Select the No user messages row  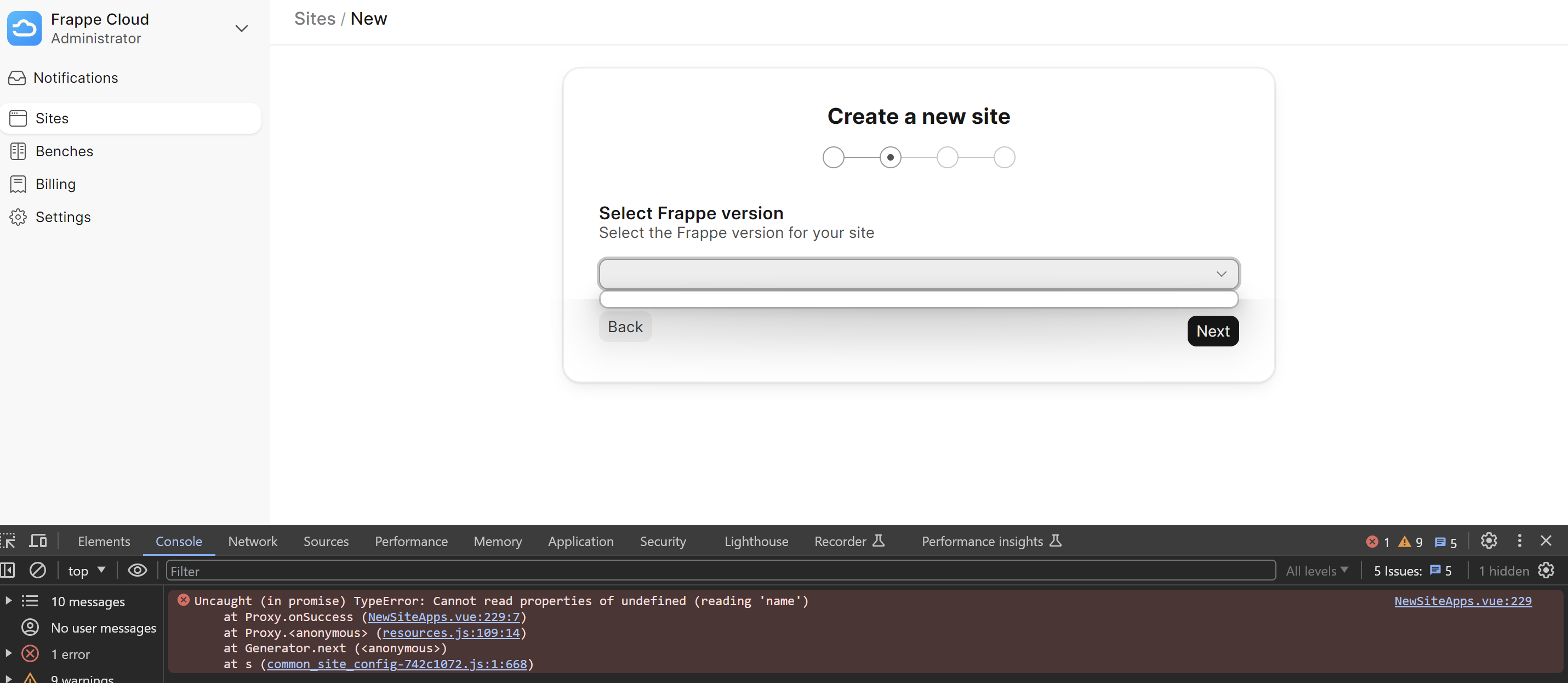click(x=82, y=628)
